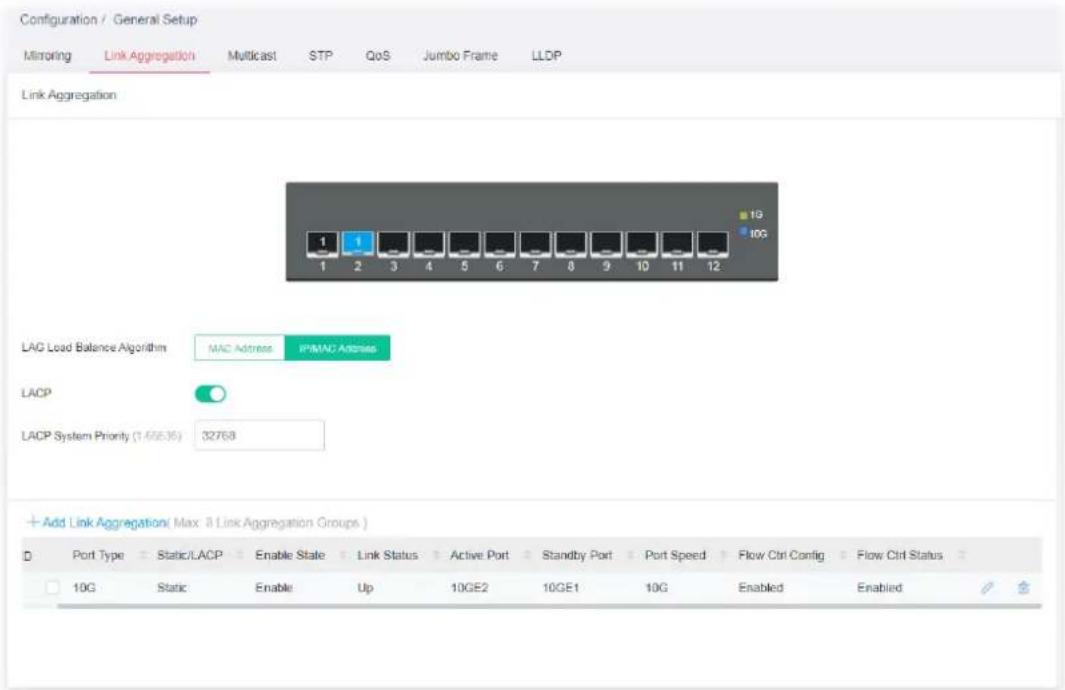Click Add Link Aggregation
This screenshot has height=690, width=1065.
97,522
